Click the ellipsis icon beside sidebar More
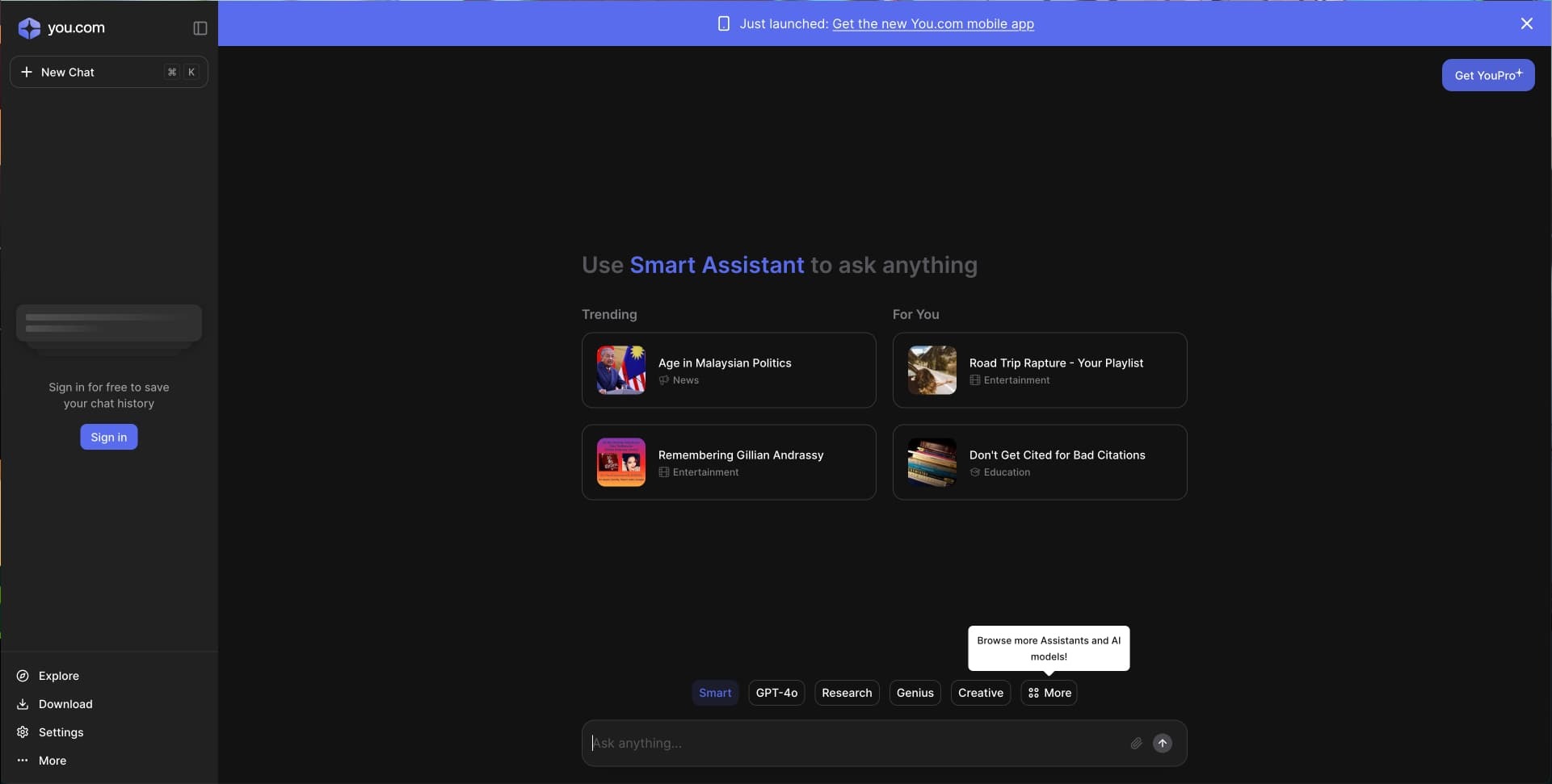1552x784 pixels. [x=23, y=761]
